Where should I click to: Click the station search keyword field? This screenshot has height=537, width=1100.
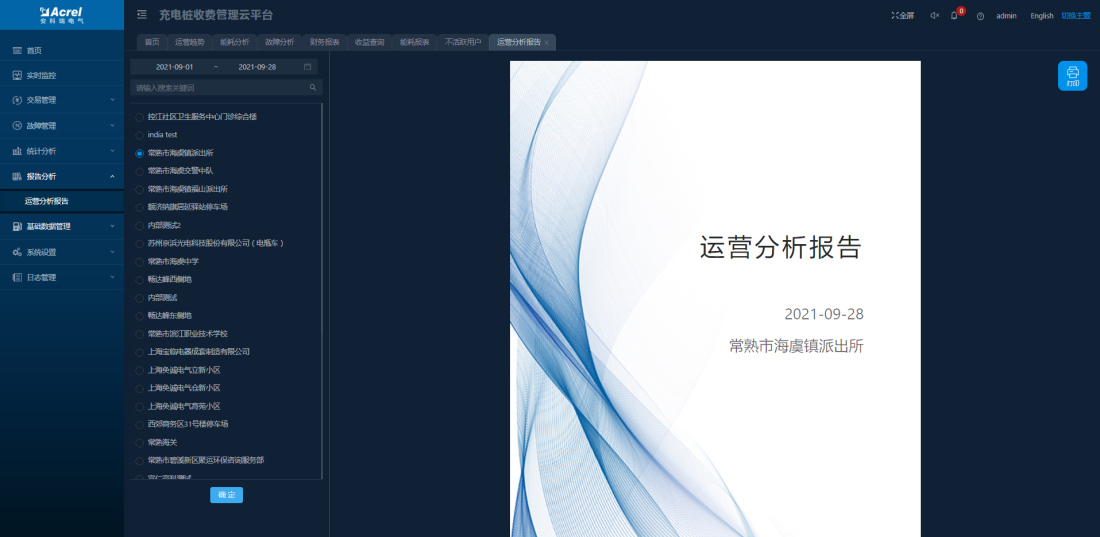(x=220, y=88)
